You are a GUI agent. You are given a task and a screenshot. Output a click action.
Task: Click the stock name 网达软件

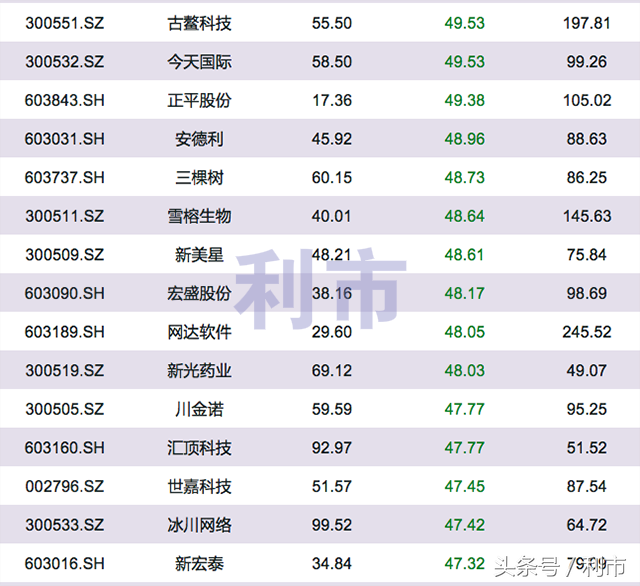click(199, 332)
